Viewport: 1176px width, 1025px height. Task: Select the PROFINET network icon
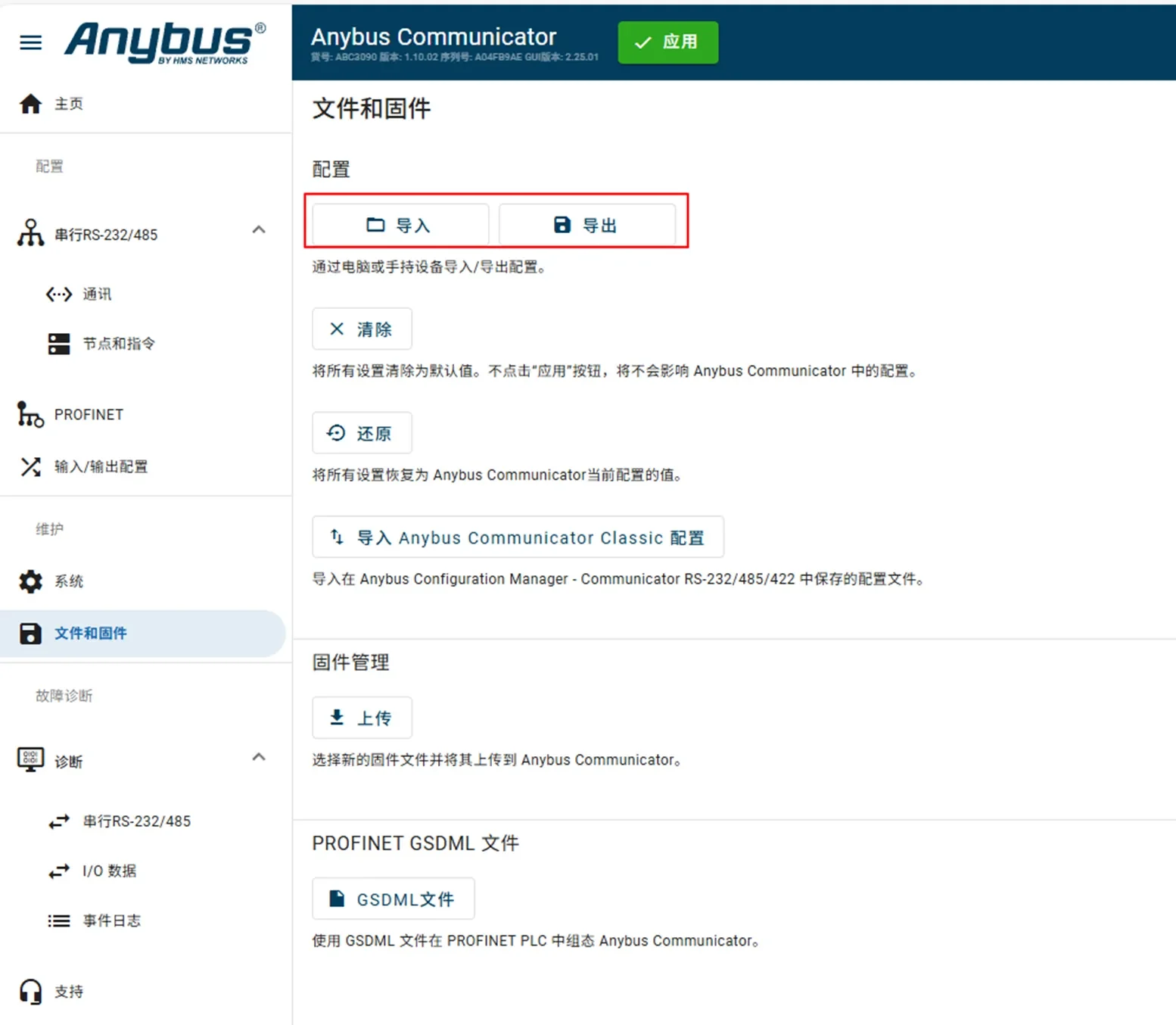[30, 414]
